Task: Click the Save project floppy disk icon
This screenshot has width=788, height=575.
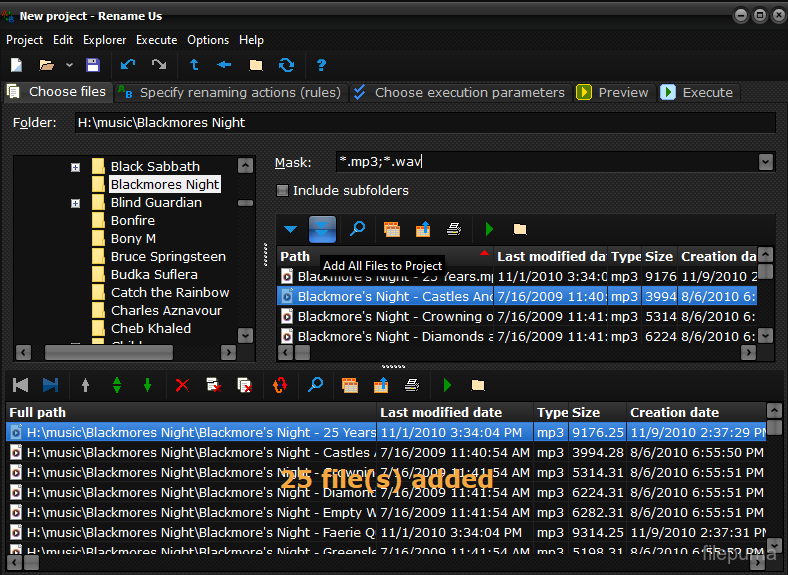Action: pos(93,65)
